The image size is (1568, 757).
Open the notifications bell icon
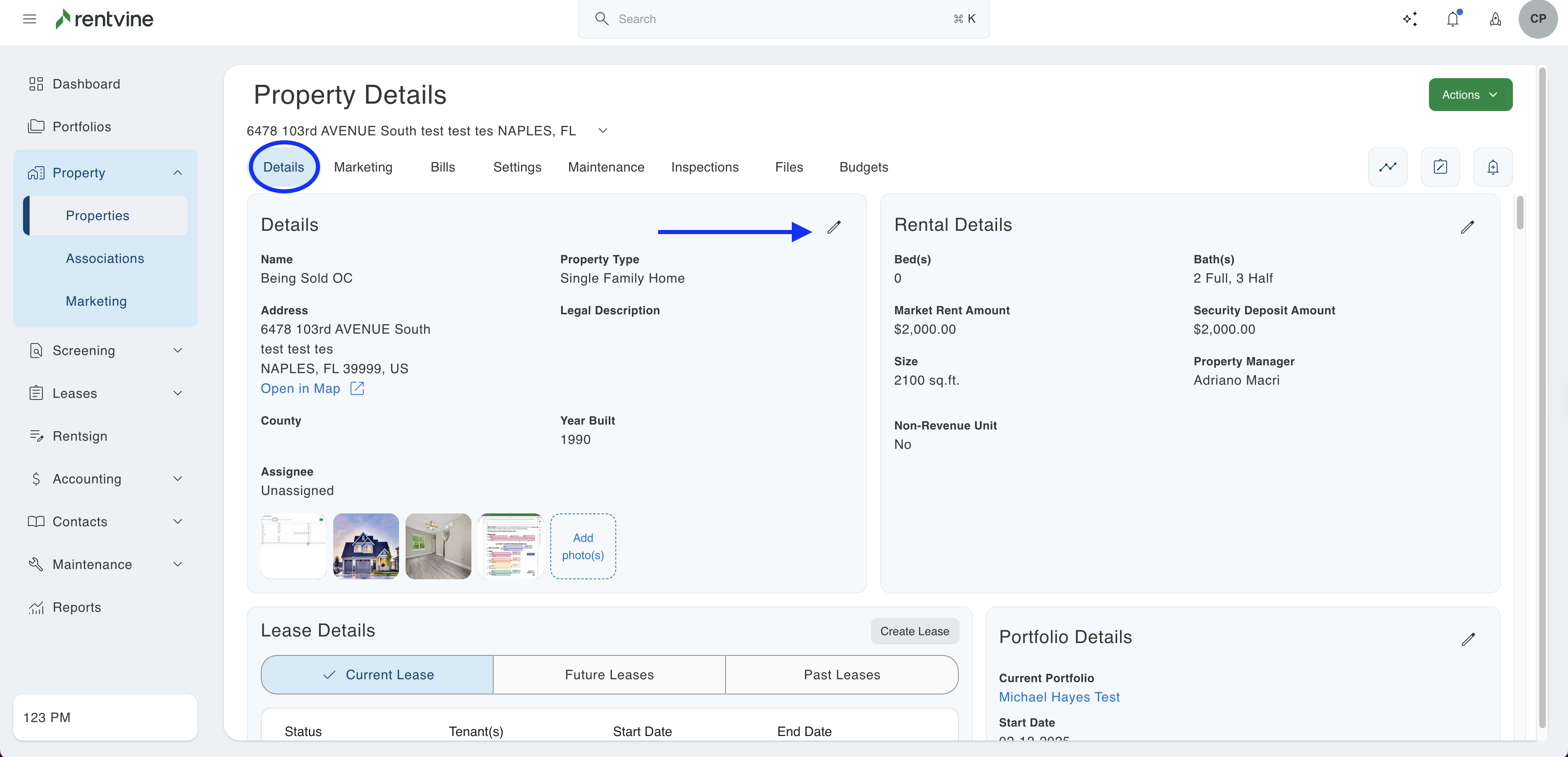[1453, 19]
